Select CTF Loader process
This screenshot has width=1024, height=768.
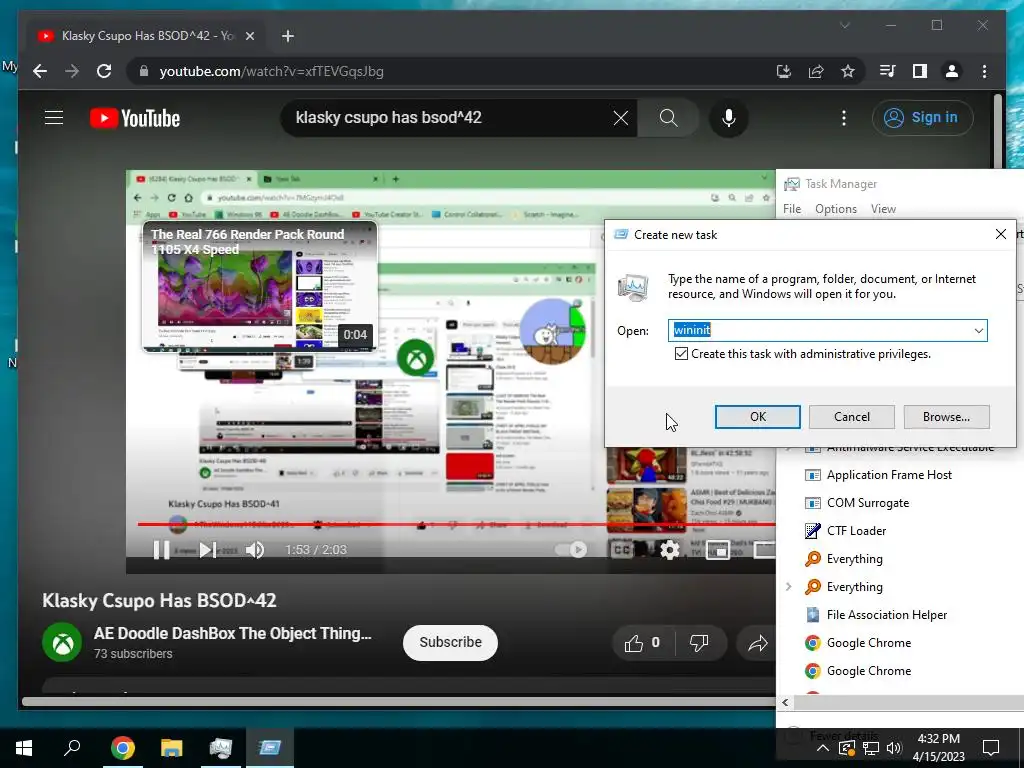click(856, 531)
